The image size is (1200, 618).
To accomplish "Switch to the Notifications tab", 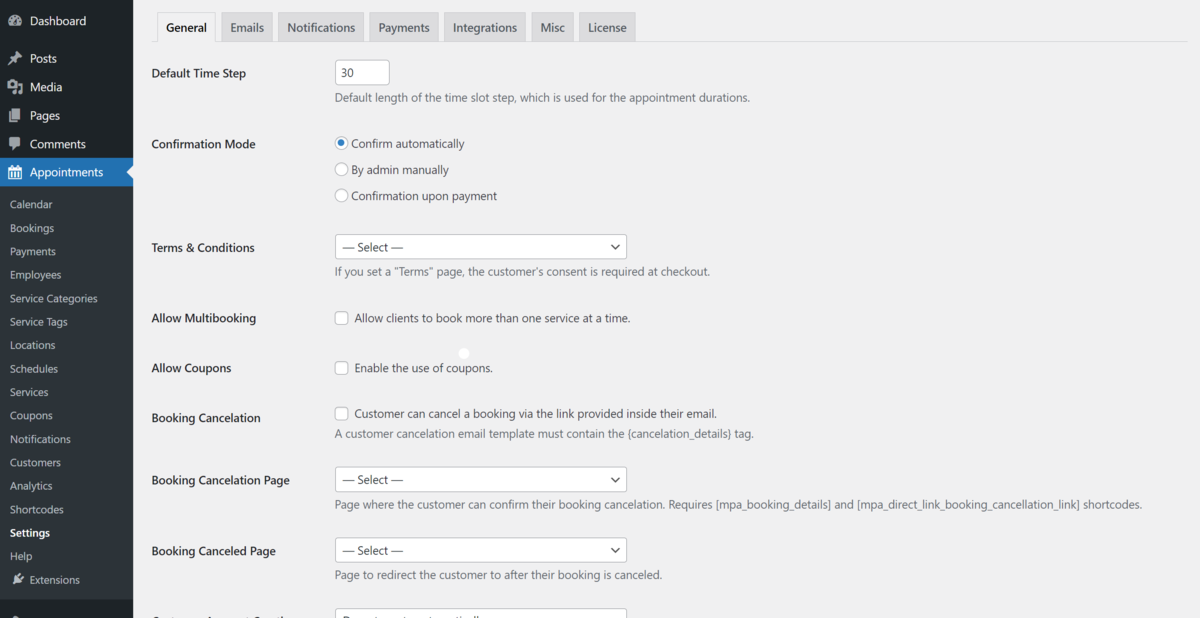I will pos(321,28).
